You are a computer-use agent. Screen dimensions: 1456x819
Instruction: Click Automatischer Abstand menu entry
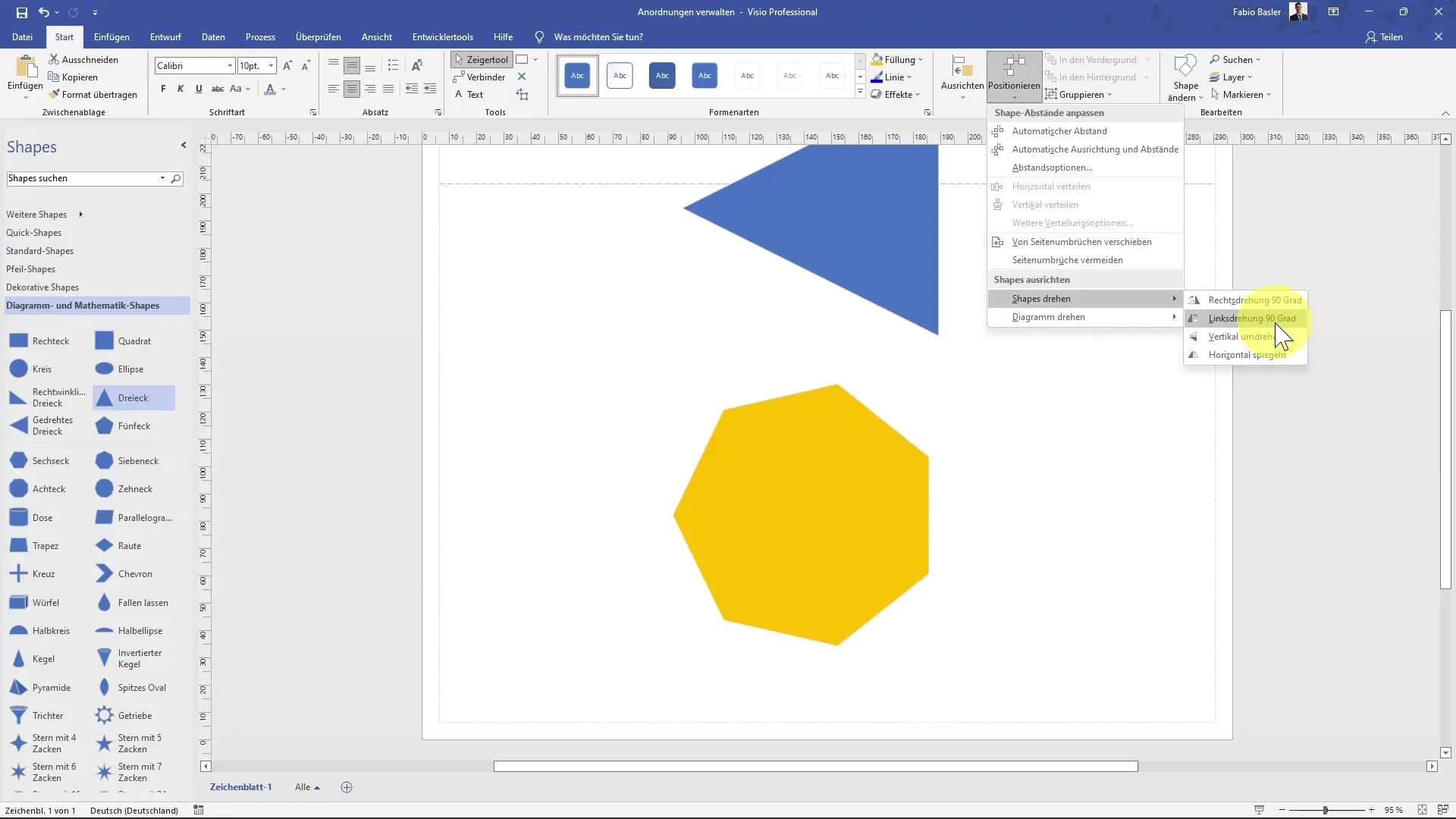click(x=1085, y=130)
